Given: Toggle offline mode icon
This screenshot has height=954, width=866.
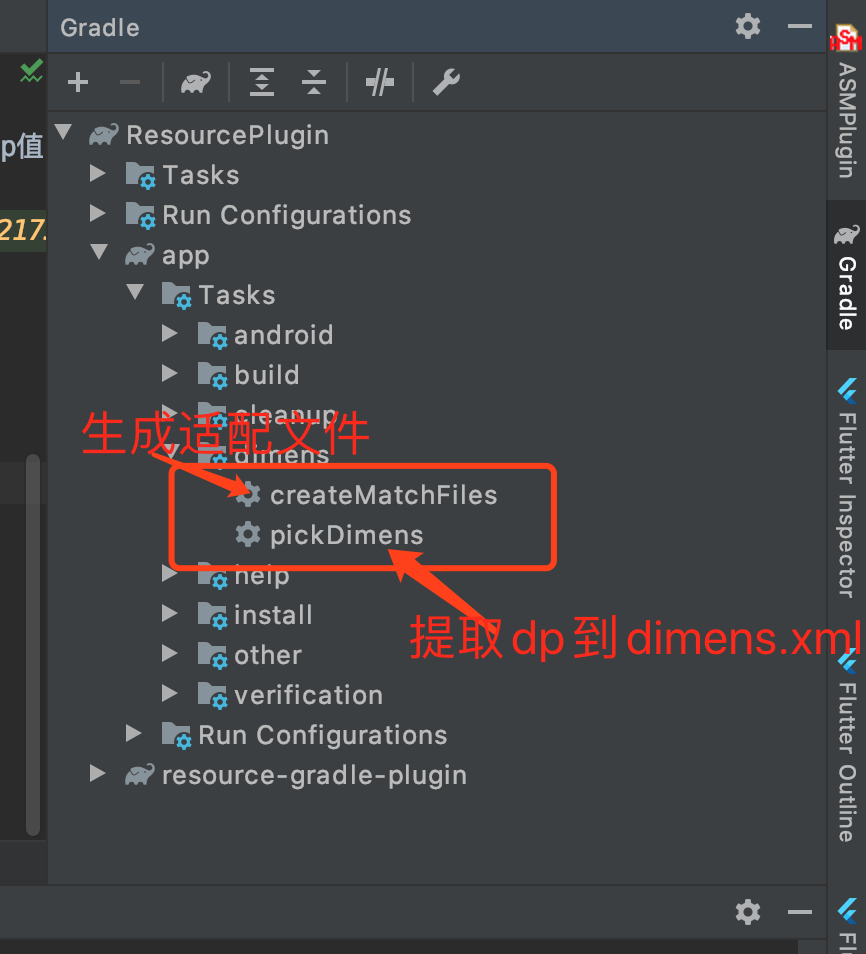Looking at the screenshot, I should [380, 82].
